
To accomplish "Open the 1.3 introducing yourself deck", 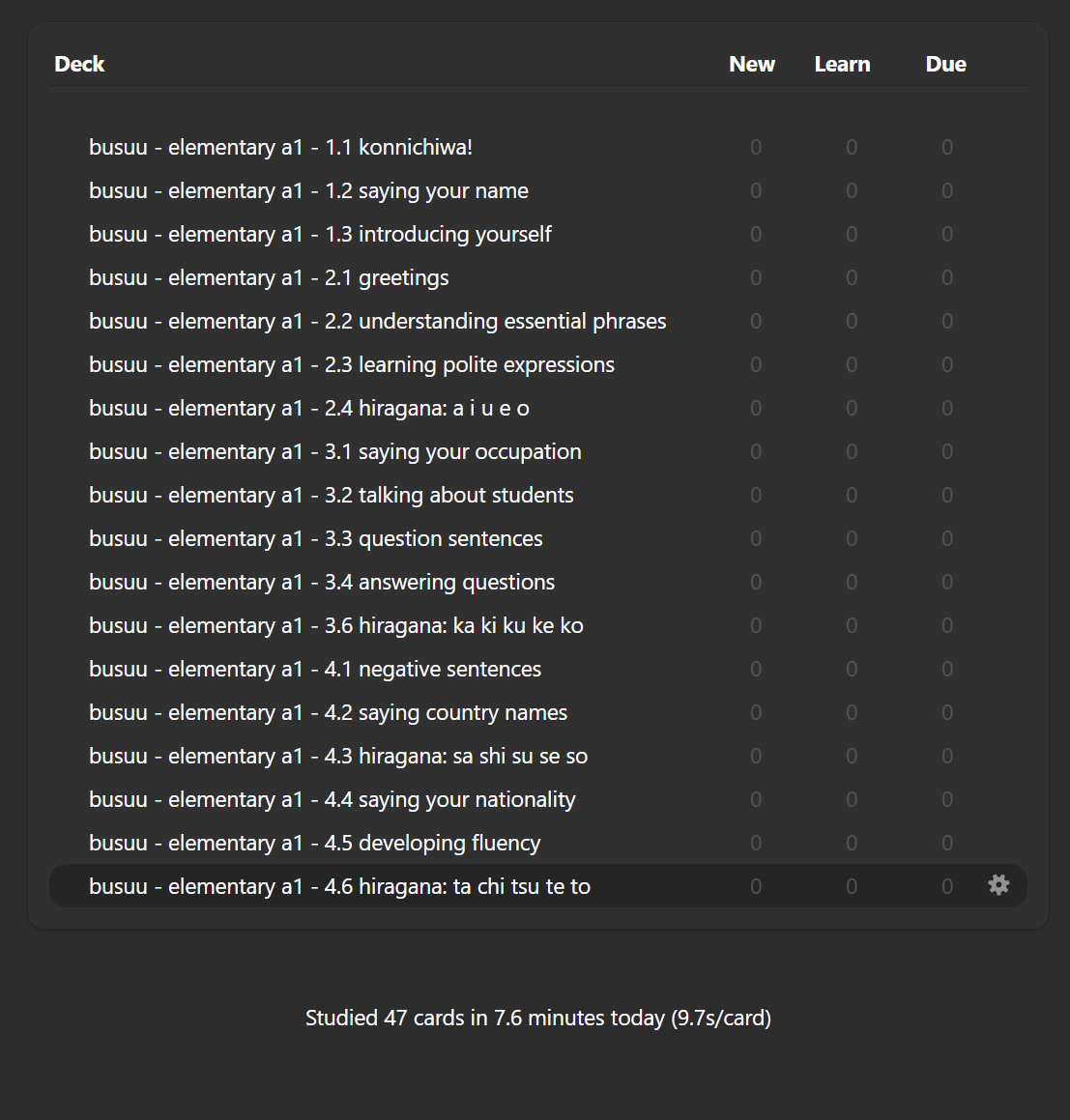I will point(320,234).
